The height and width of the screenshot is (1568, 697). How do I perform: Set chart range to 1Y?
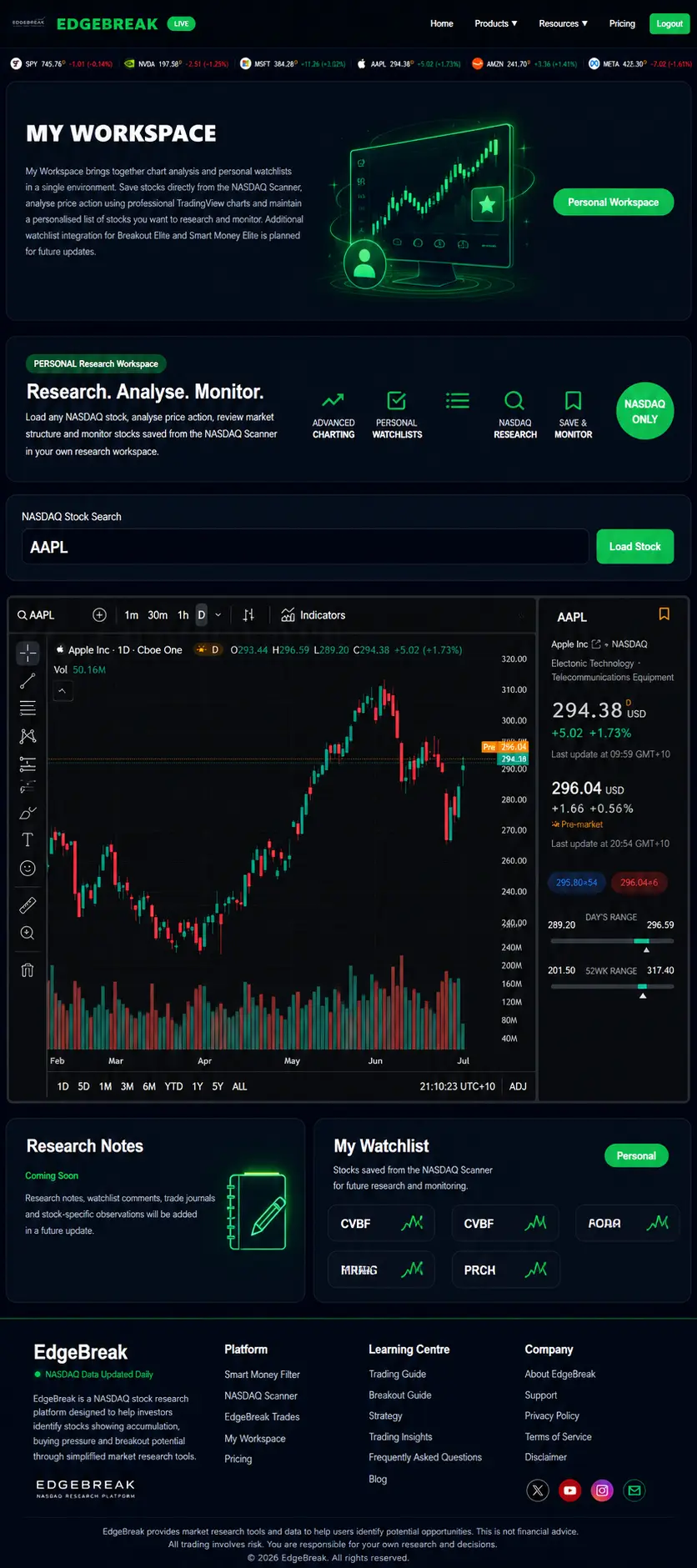pos(198,1086)
